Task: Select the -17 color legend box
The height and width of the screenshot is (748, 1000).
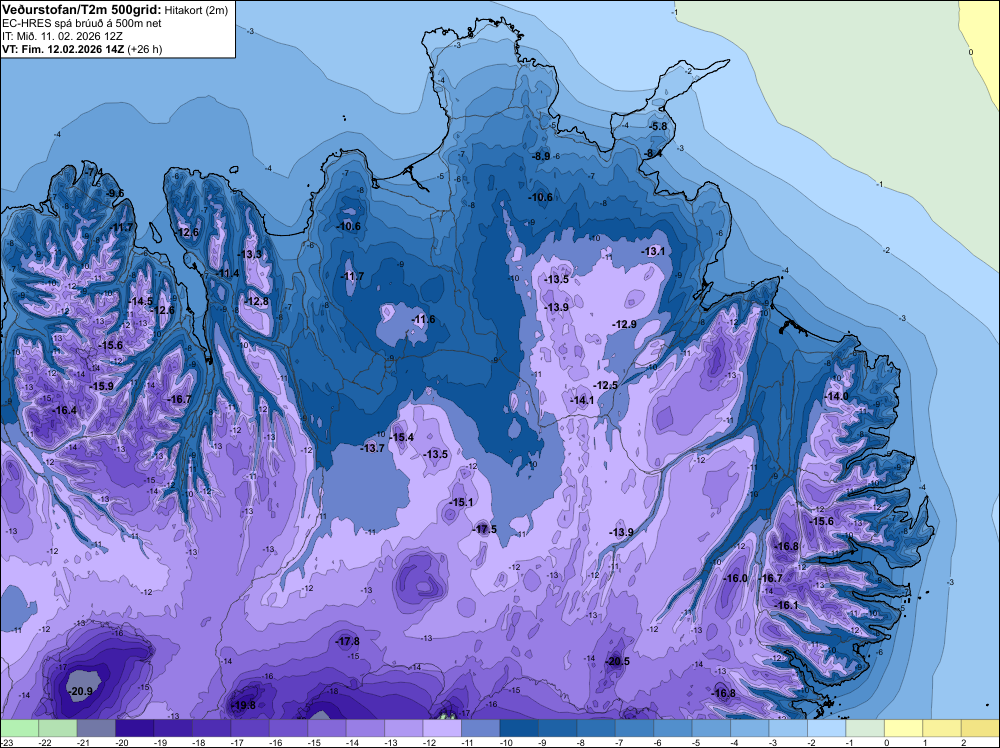Action: 249,728
